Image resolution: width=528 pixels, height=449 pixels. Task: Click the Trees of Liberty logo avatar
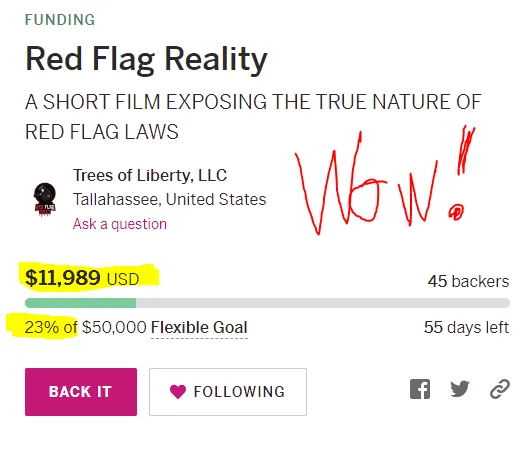tap(45, 199)
